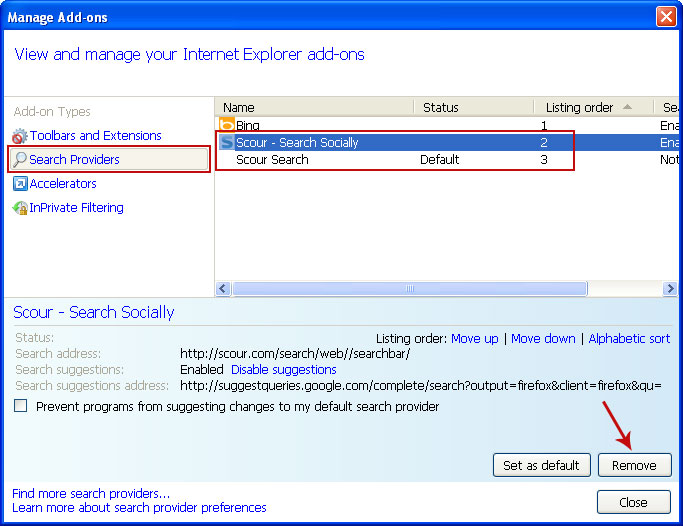This screenshot has width=683, height=526.
Task: Open Toolbars and Extensions add-on type
Action: [x=95, y=136]
